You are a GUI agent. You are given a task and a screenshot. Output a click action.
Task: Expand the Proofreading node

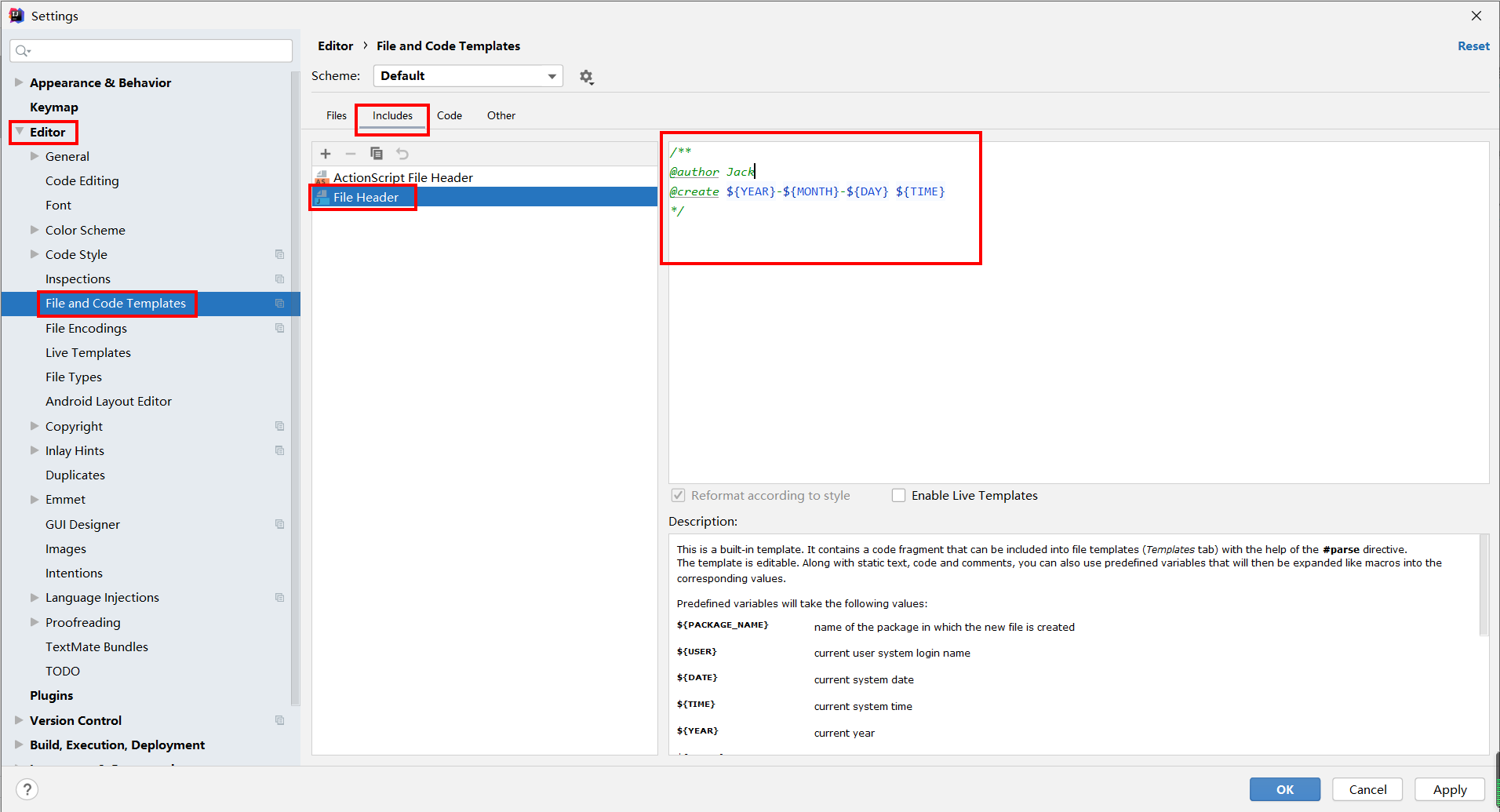(x=35, y=622)
